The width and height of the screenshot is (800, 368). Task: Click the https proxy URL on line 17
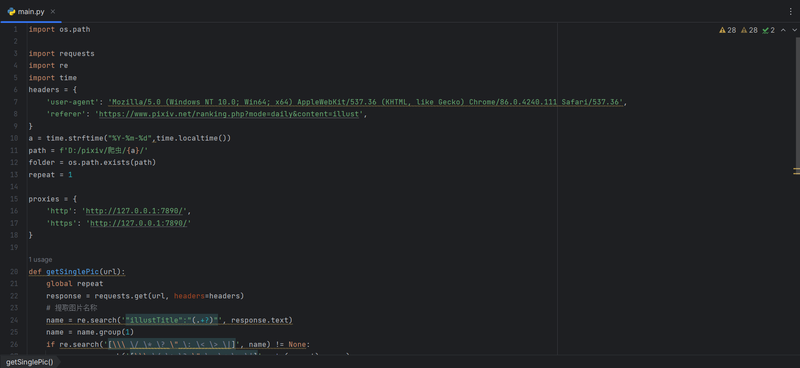click(138, 223)
